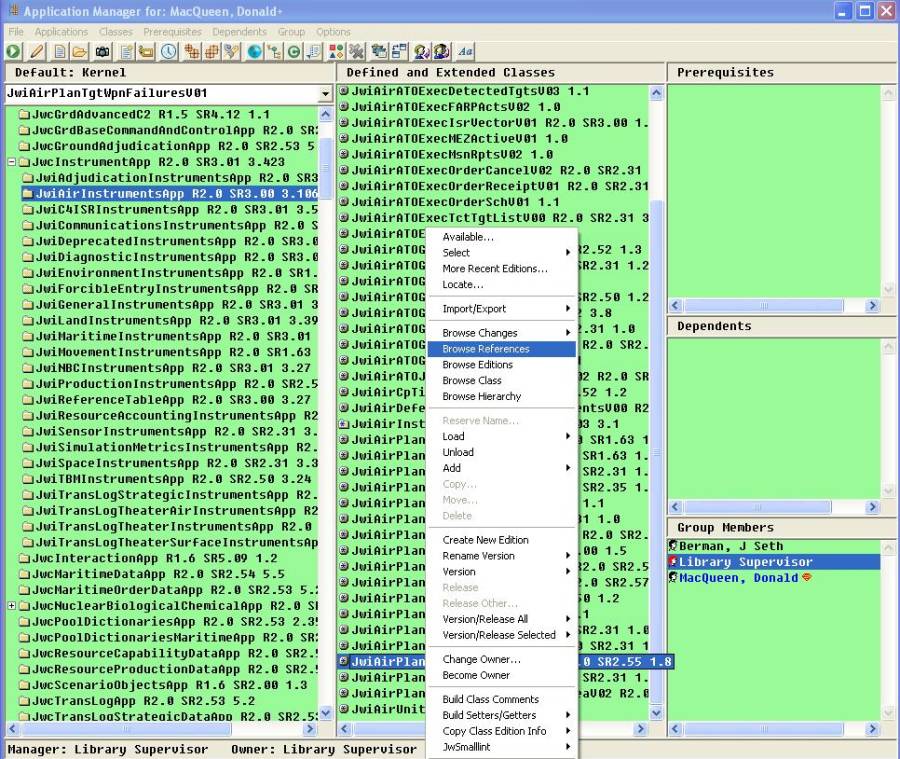Open the application name combo box dropdown
The height and width of the screenshot is (759, 900).
[324, 91]
